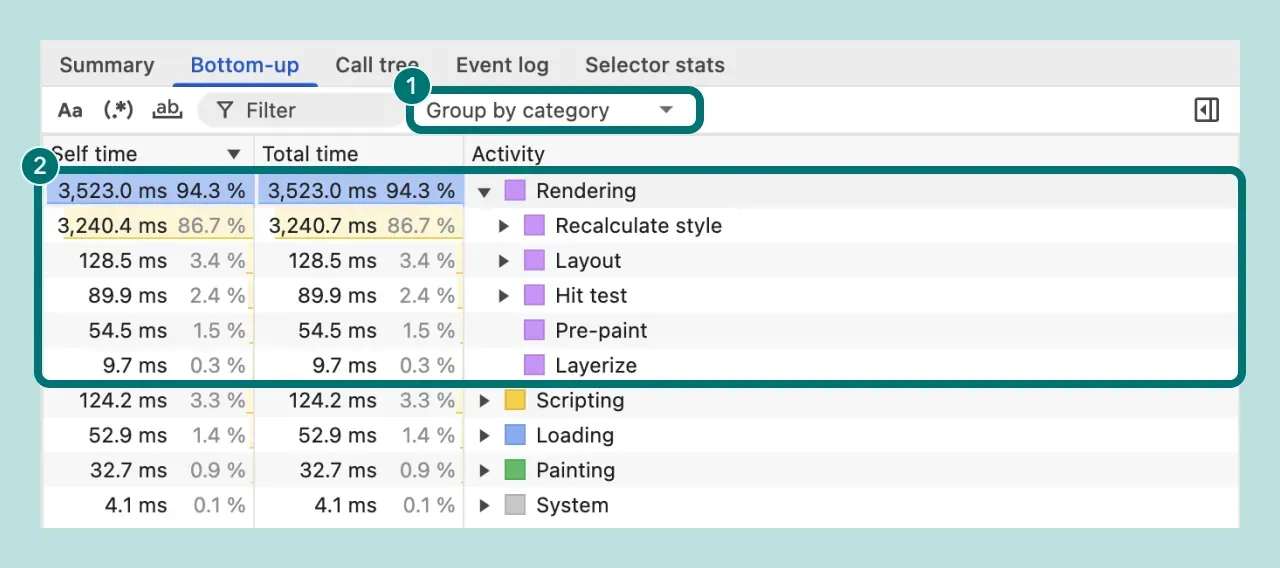Viewport: 1280px width, 568px height.
Task: Switch to the Selector stats tab
Action: [654, 65]
